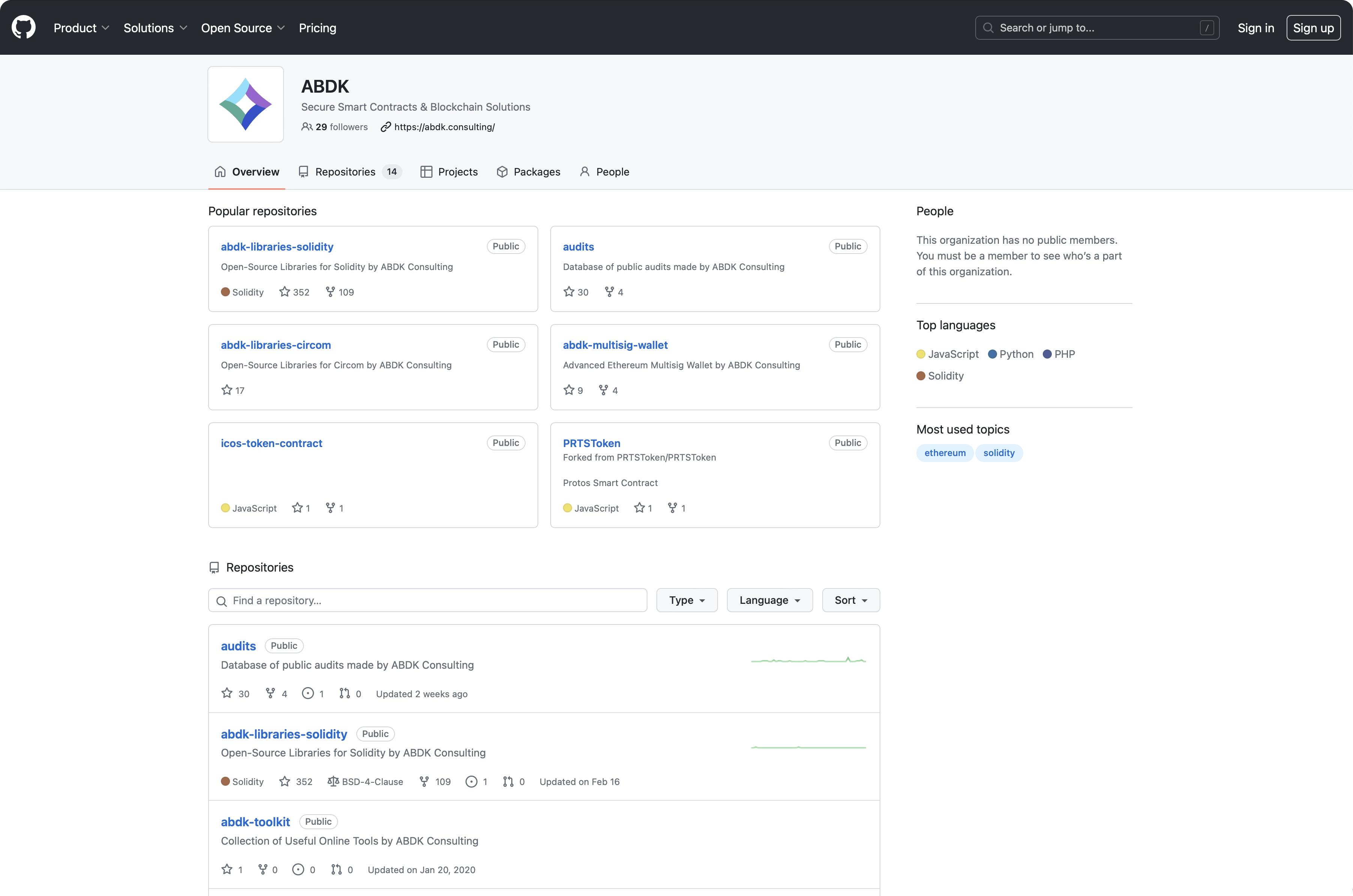The width and height of the screenshot is (1353, 896).
Task: Filter by Solidity in Top languages
Action: click(940, 375)
